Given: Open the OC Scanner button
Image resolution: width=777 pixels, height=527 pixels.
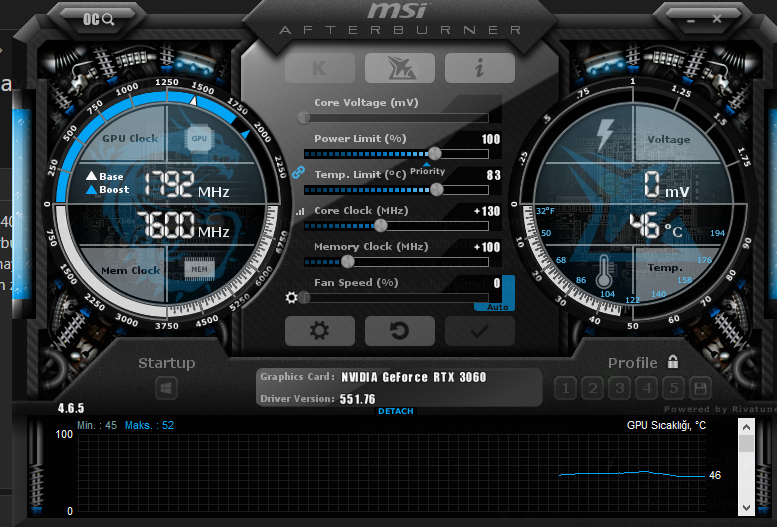Looking at the screenshot, I should click(x=98, y=19).
